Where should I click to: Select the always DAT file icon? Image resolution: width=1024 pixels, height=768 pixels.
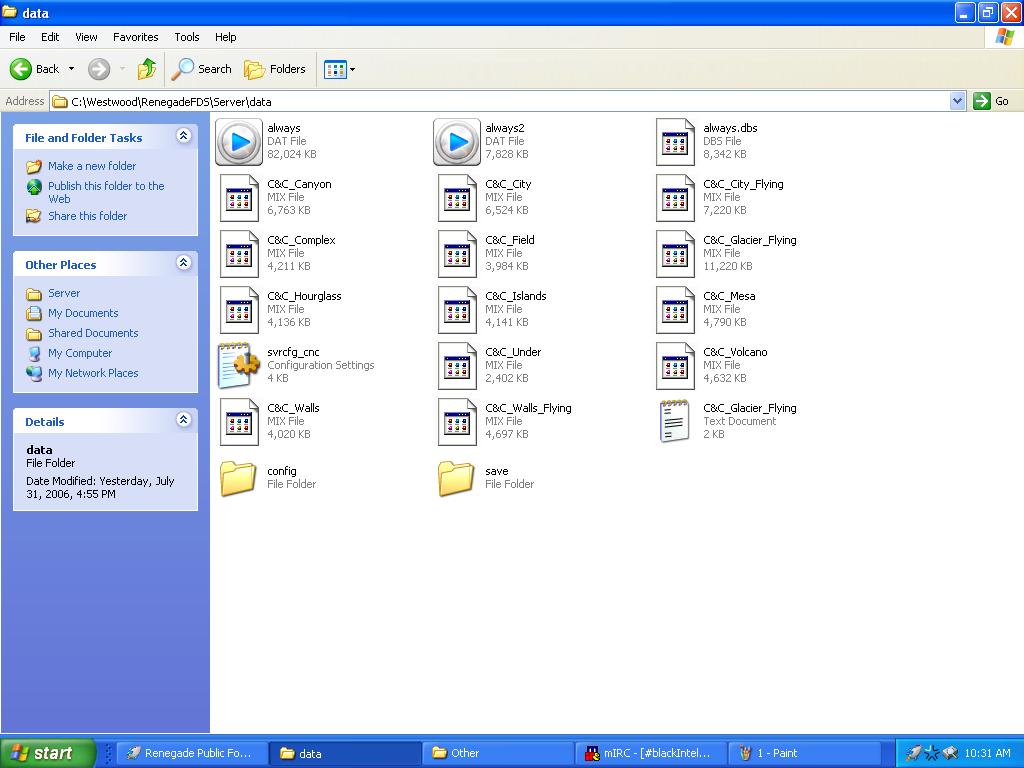point(239,142)
